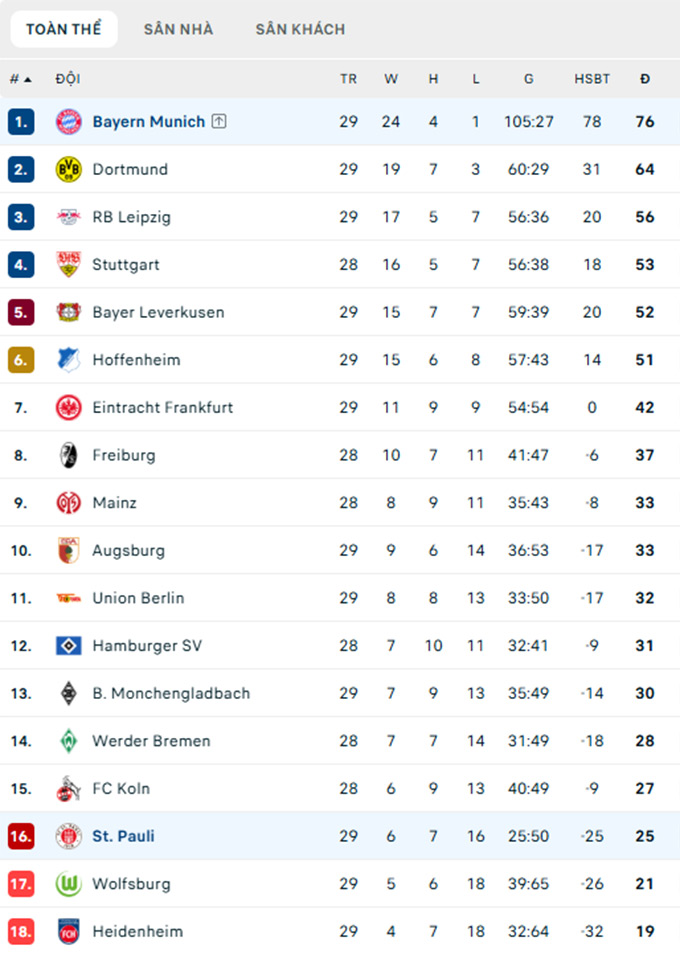Click the Hamburger SV diamond logo
Image resolution: width=680 pixels, height=954 pixels.
point(68,646)
